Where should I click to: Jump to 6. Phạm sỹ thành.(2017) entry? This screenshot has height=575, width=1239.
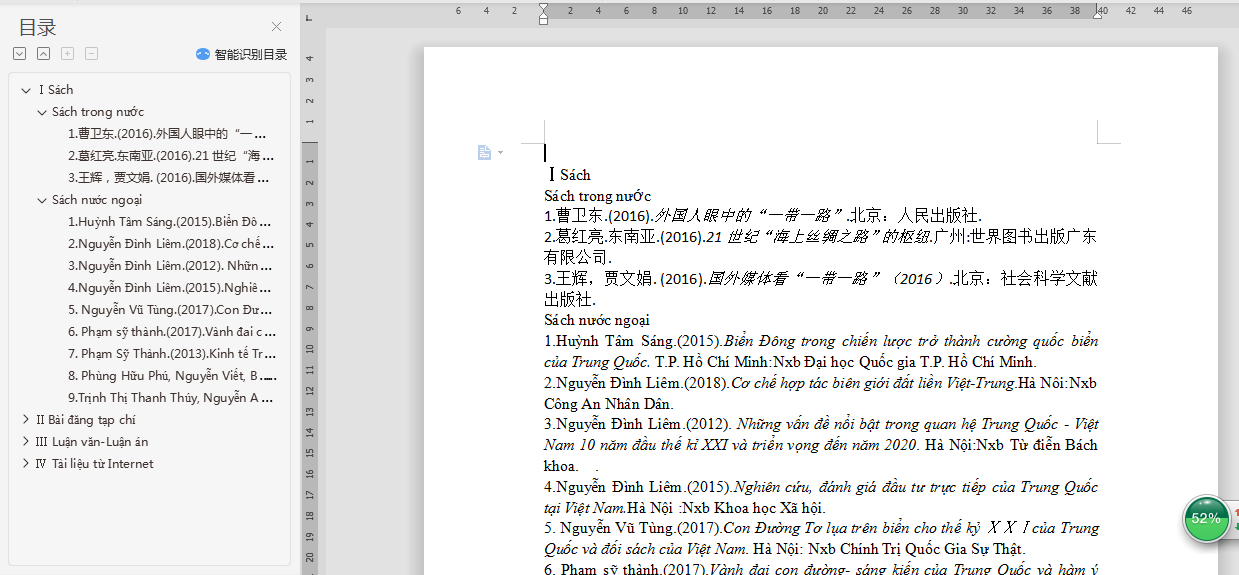click(172, 332)
